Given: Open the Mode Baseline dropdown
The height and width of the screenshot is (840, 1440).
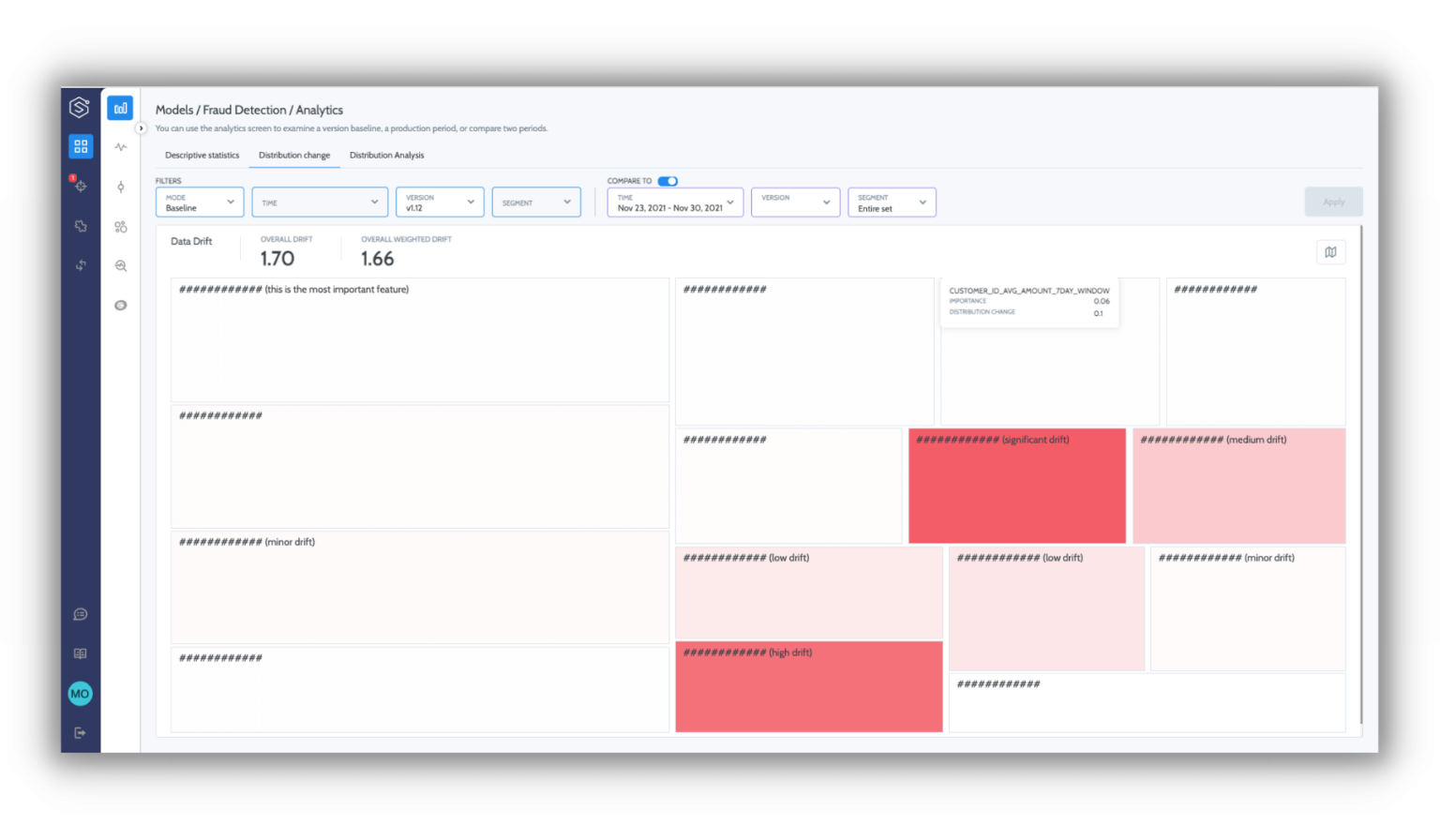Looking at the screenshot, I should [x=199, y=202].
